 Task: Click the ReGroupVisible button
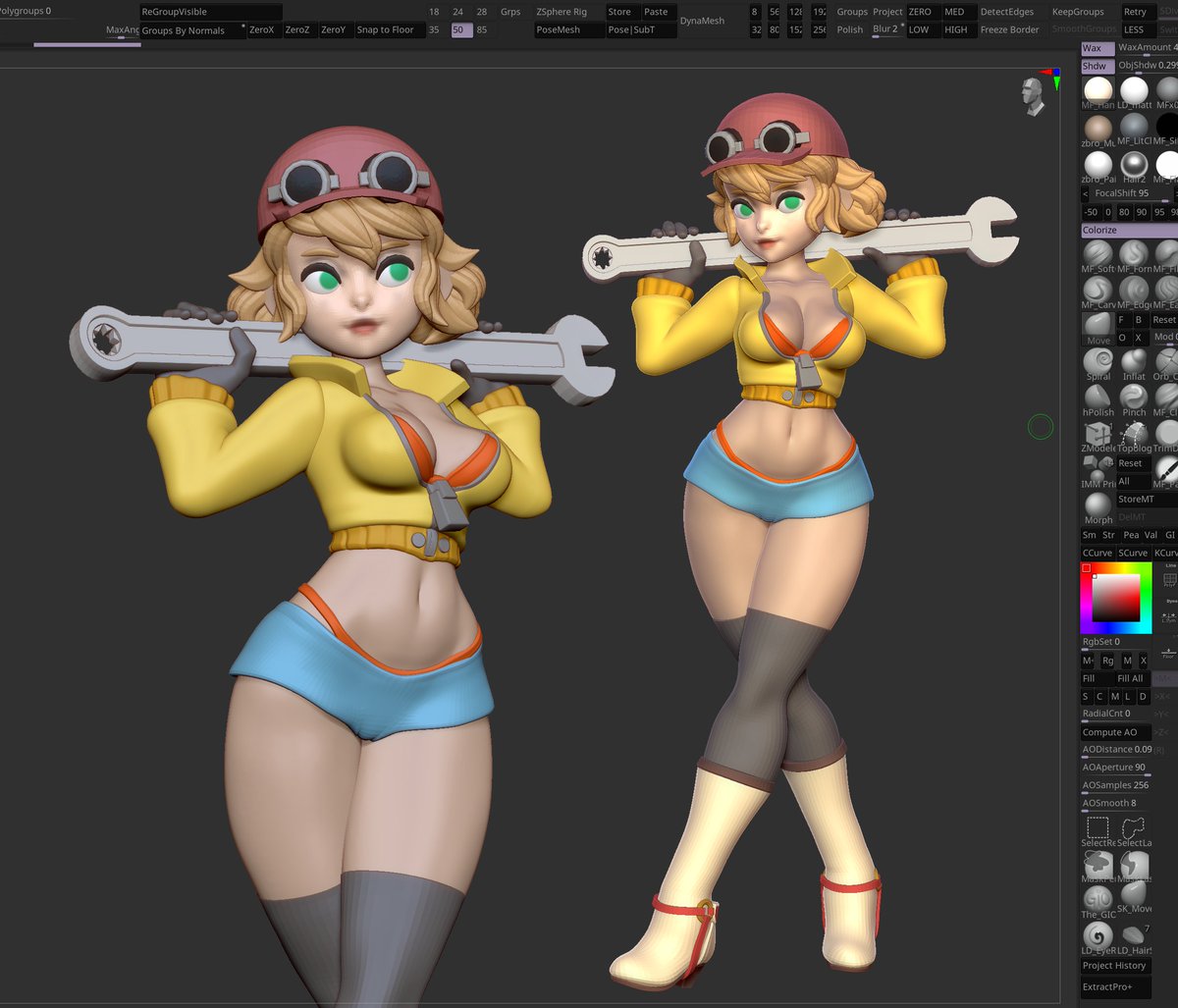[x=211, y=12]
